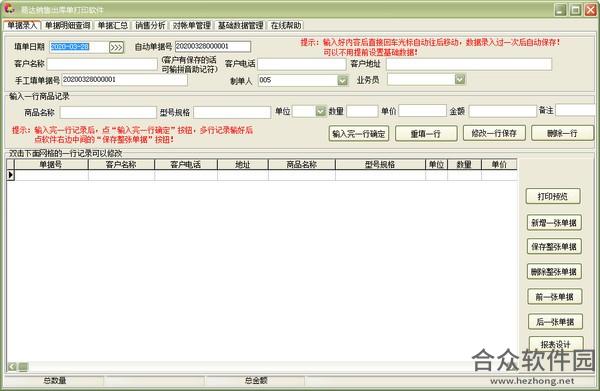Viewport: 600px width, 391px height.
Task: Focus the 客户名称 input field
Action: click(102, 64)
